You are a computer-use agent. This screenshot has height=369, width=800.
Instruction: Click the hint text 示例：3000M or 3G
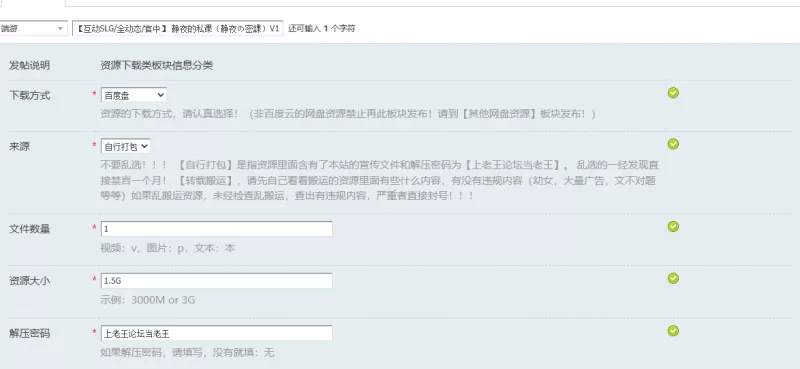click(148, 300)
